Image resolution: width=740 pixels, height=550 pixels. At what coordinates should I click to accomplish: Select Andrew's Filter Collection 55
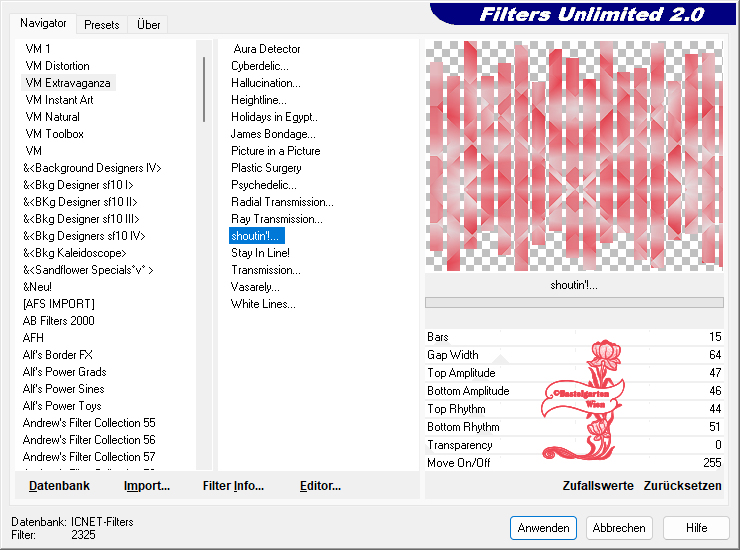[x=89, y=423]
